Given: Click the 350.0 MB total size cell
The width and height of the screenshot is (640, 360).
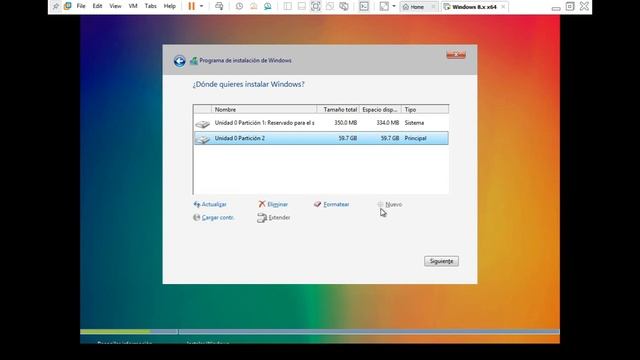Looking at the screenshot, I should click(x=345, y=123).
